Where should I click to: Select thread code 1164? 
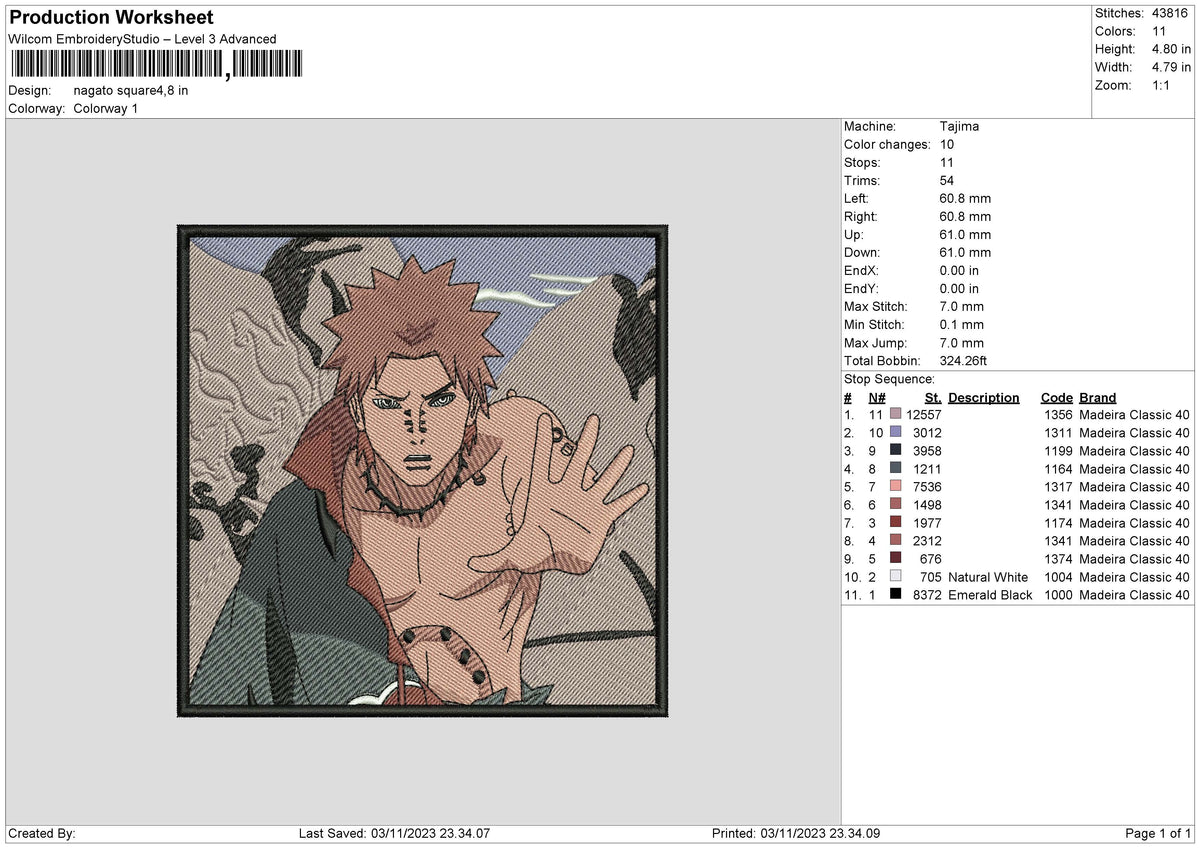1058,469
